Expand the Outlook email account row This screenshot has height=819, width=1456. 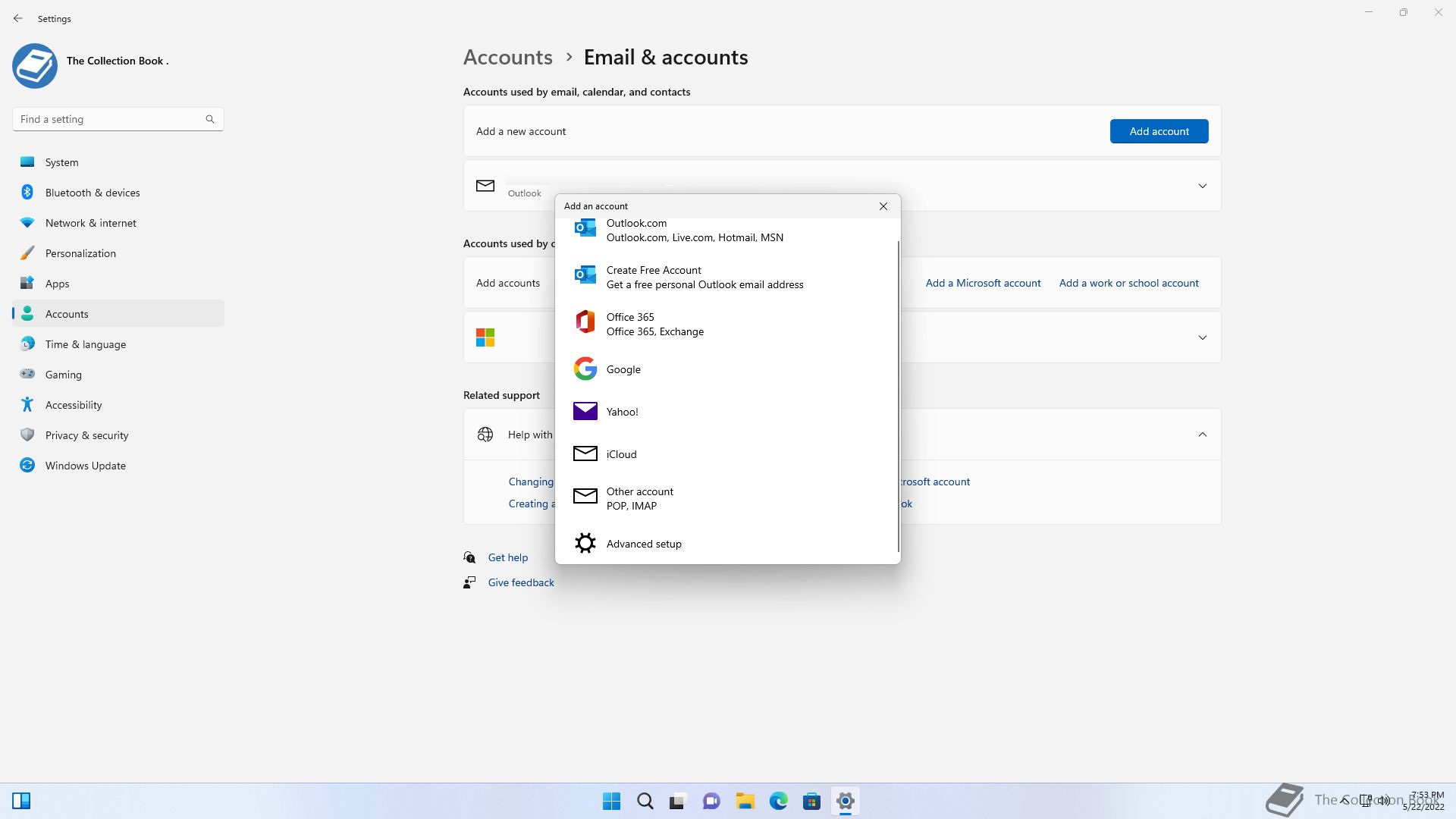1202,186
